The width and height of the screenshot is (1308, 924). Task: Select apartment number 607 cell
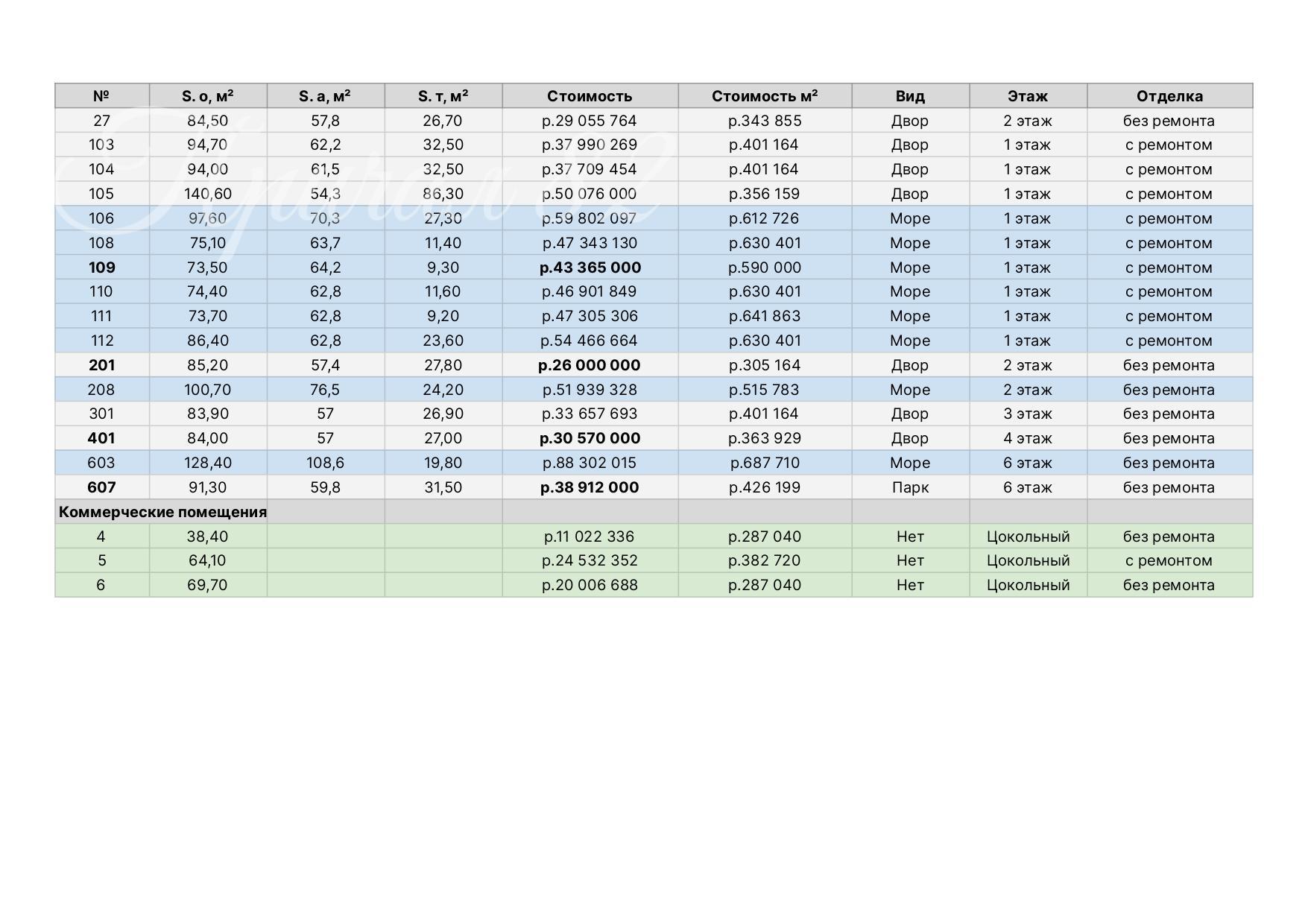[101, 487]
